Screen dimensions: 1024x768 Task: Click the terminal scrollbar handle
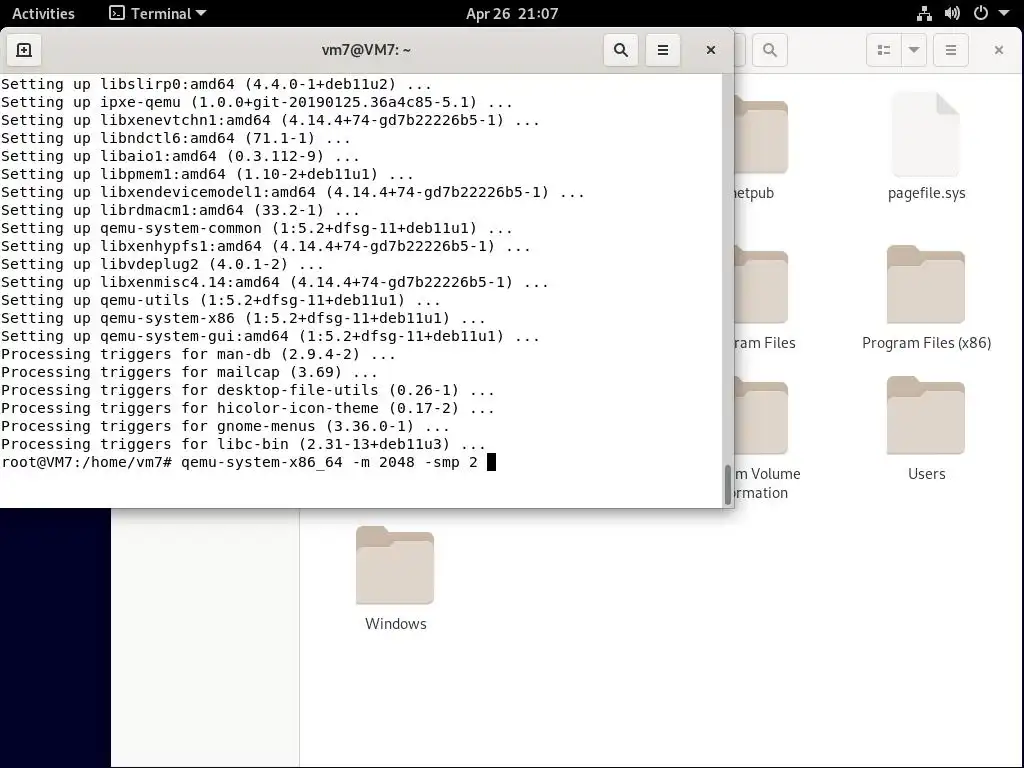point(728,484)
